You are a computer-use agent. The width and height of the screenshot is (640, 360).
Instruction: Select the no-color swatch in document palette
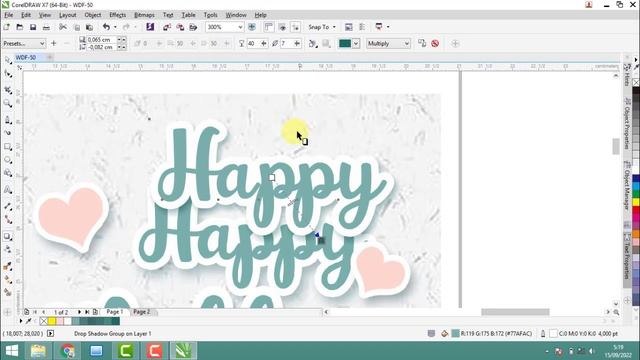tap(44, 321)
